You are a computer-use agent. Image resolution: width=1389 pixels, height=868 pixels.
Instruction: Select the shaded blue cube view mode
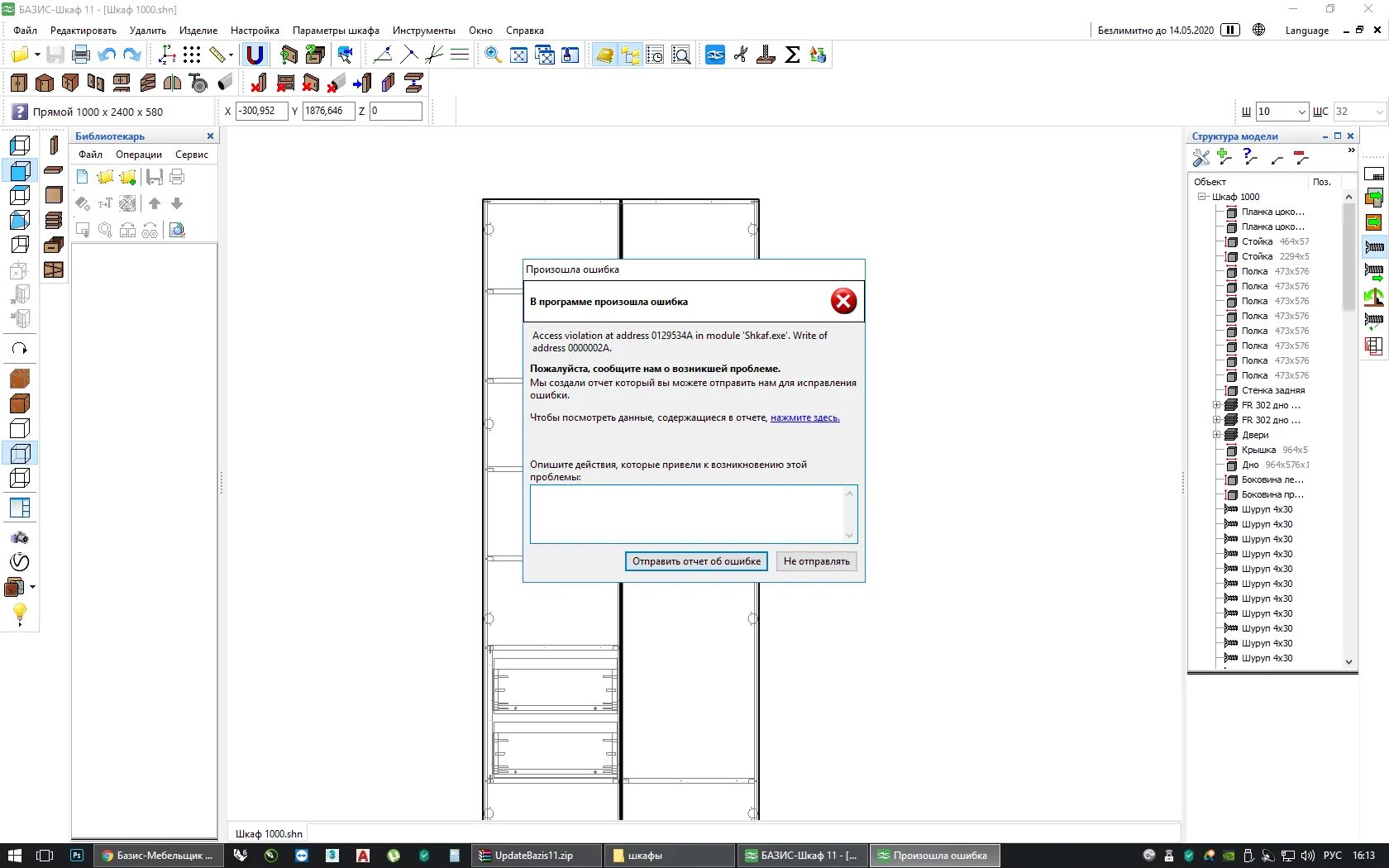click(20, 171)
